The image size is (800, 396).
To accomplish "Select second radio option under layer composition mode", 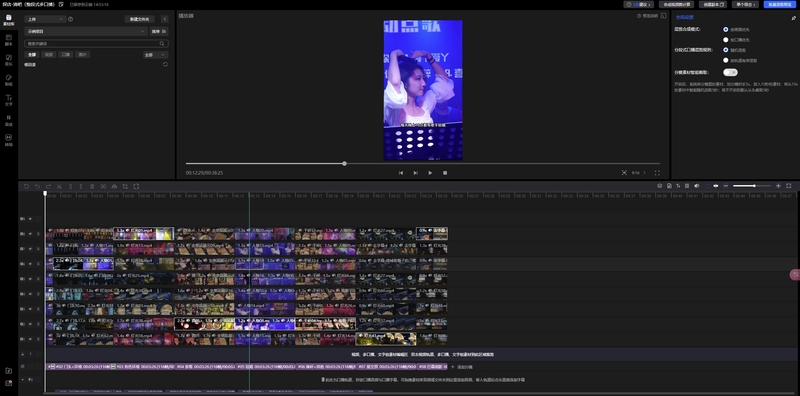I will coord(726,39).
